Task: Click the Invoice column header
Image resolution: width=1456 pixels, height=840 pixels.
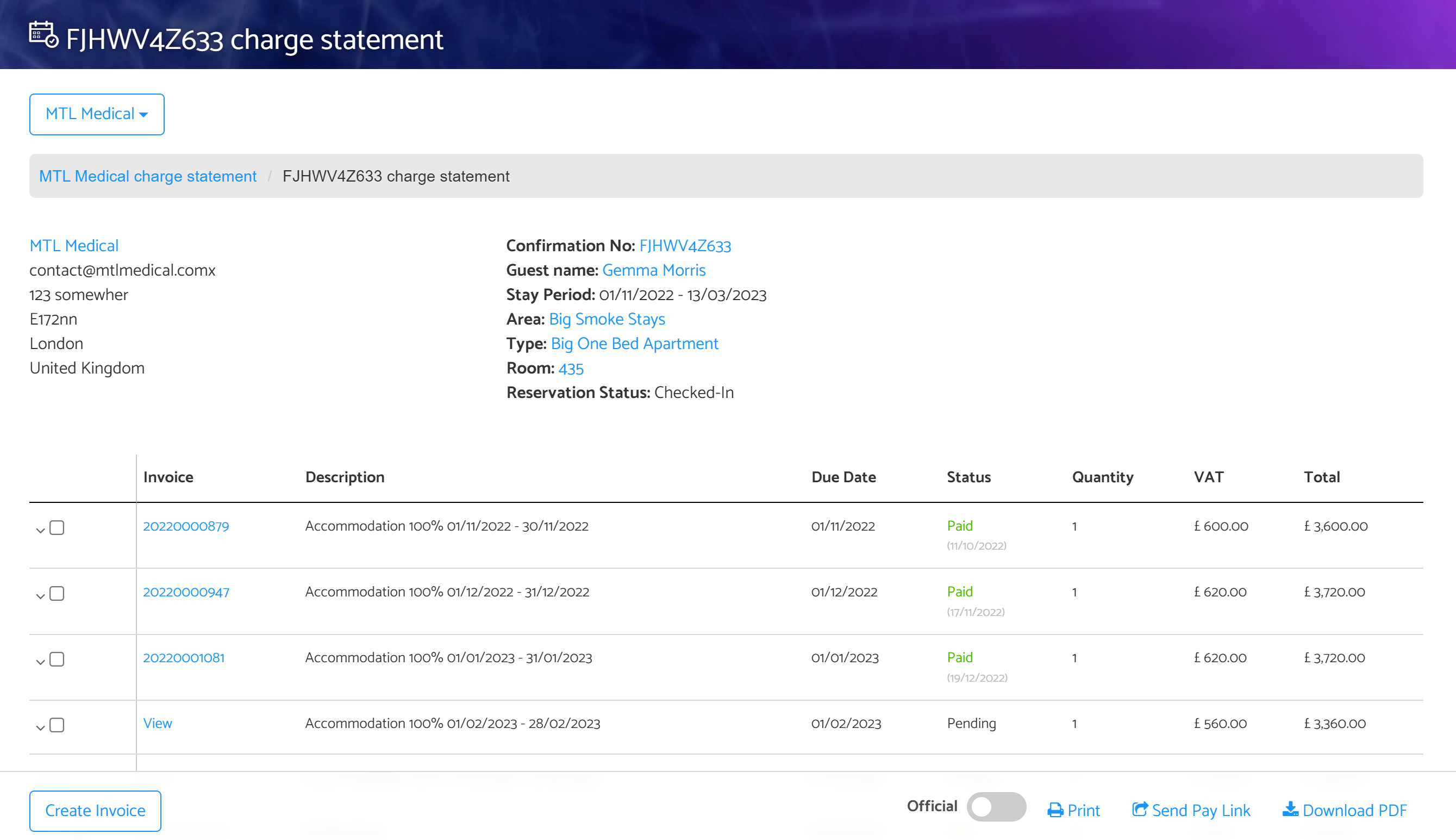Action: [168, 477]
